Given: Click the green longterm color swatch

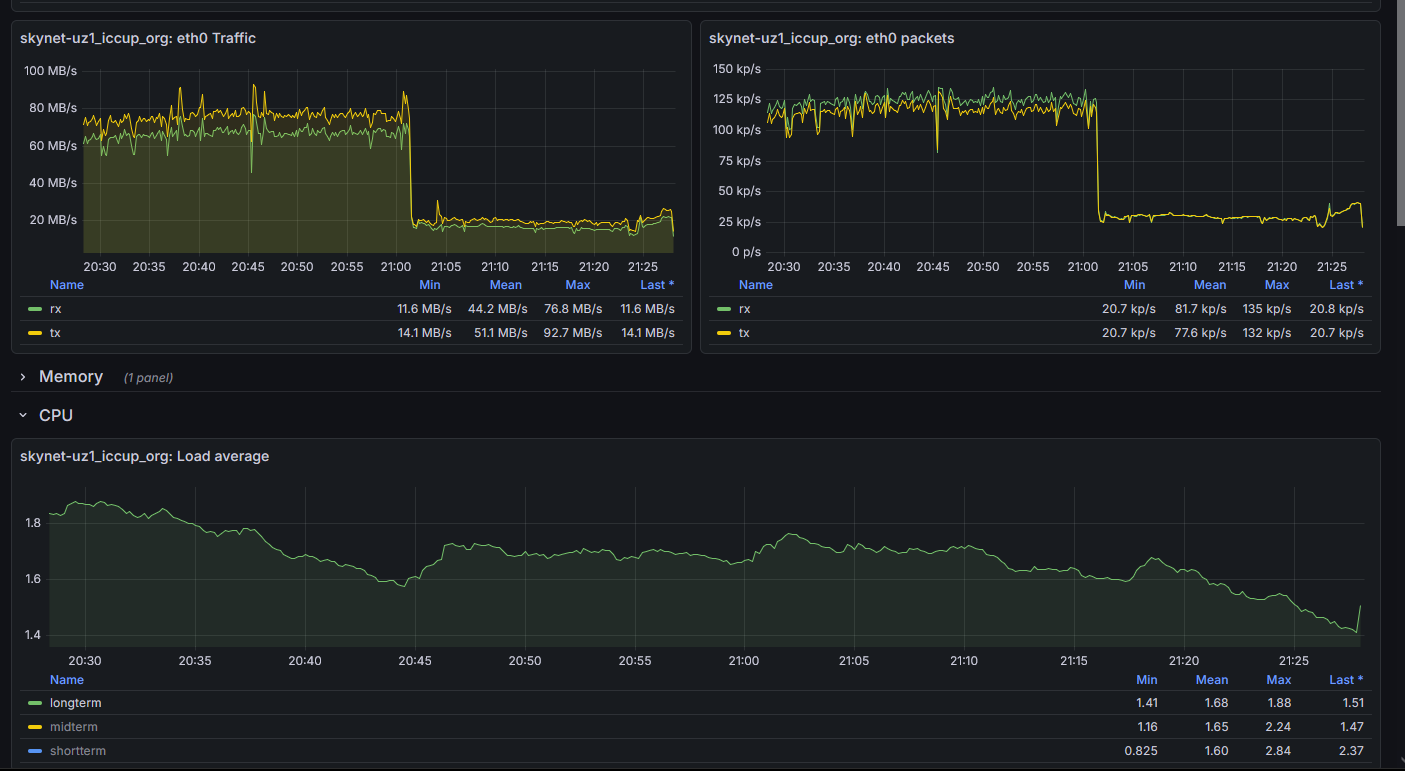Looking at the screenshot, I should click(x=35, y=703).
